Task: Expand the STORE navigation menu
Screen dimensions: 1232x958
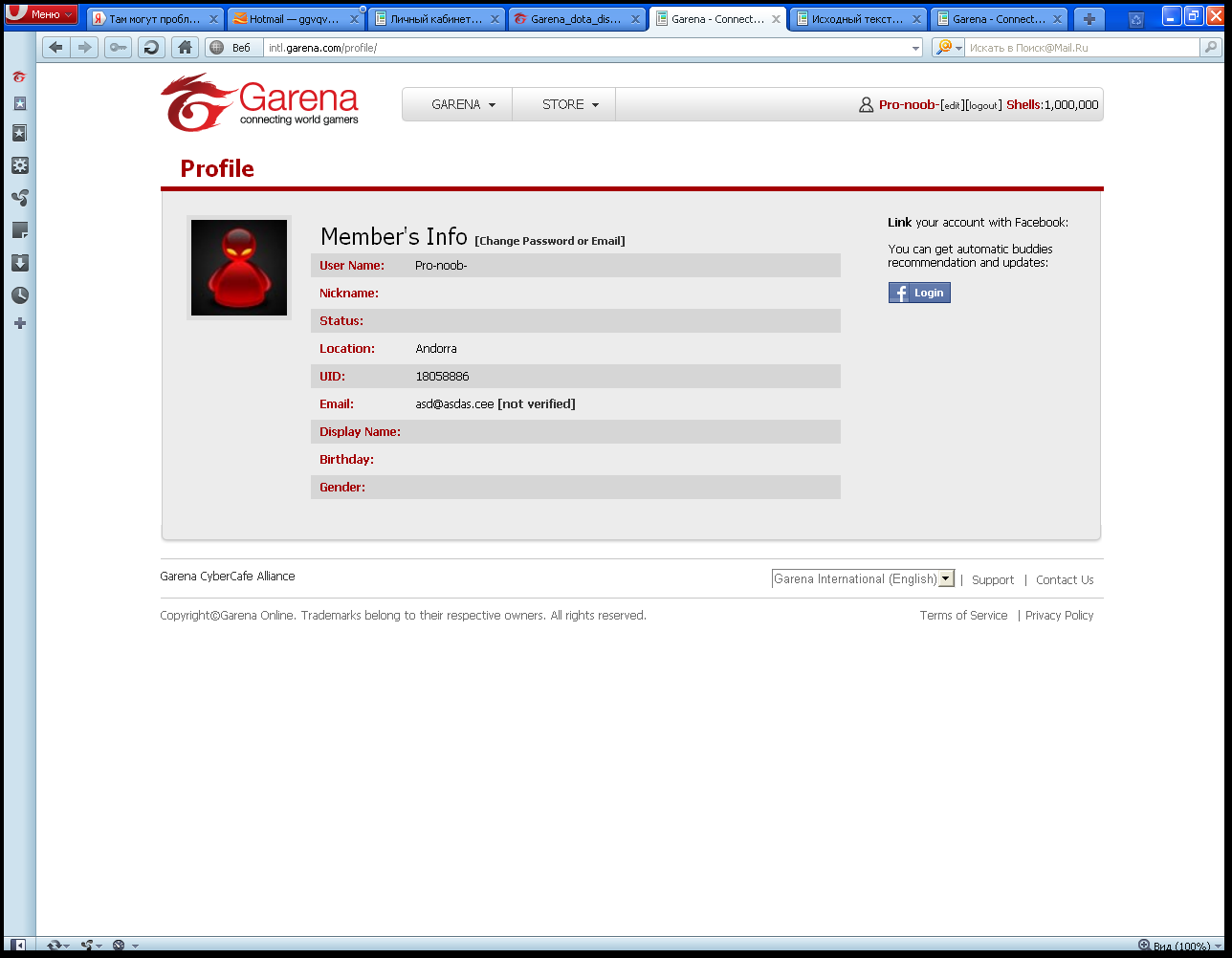Action: click(x=570, y=105)
